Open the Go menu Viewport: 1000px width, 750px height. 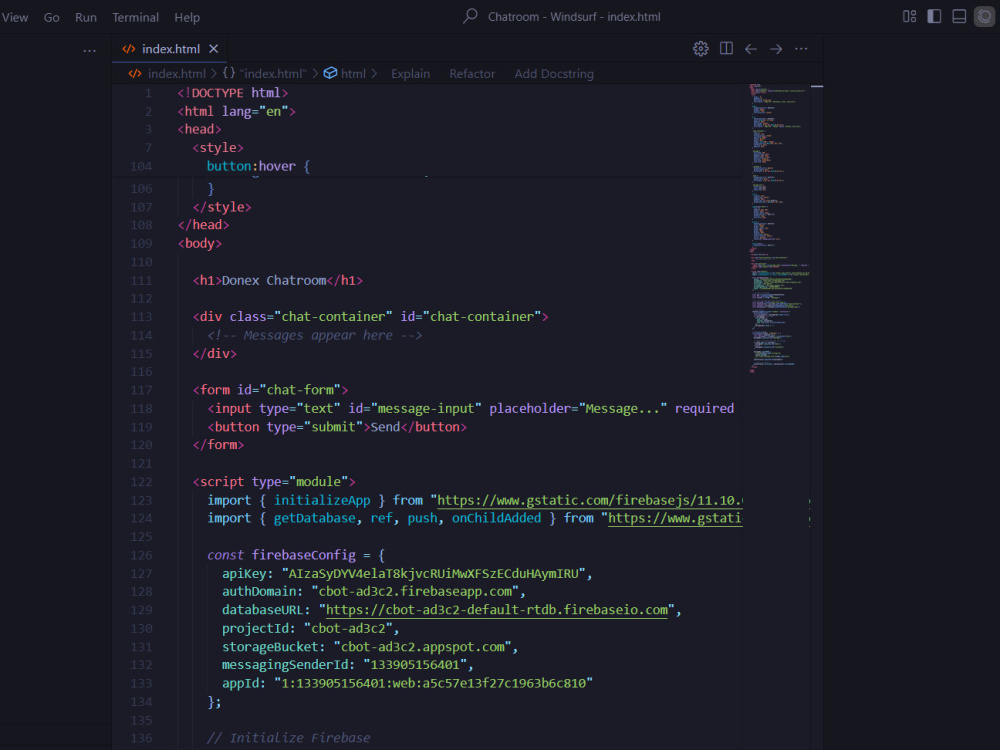52,17
